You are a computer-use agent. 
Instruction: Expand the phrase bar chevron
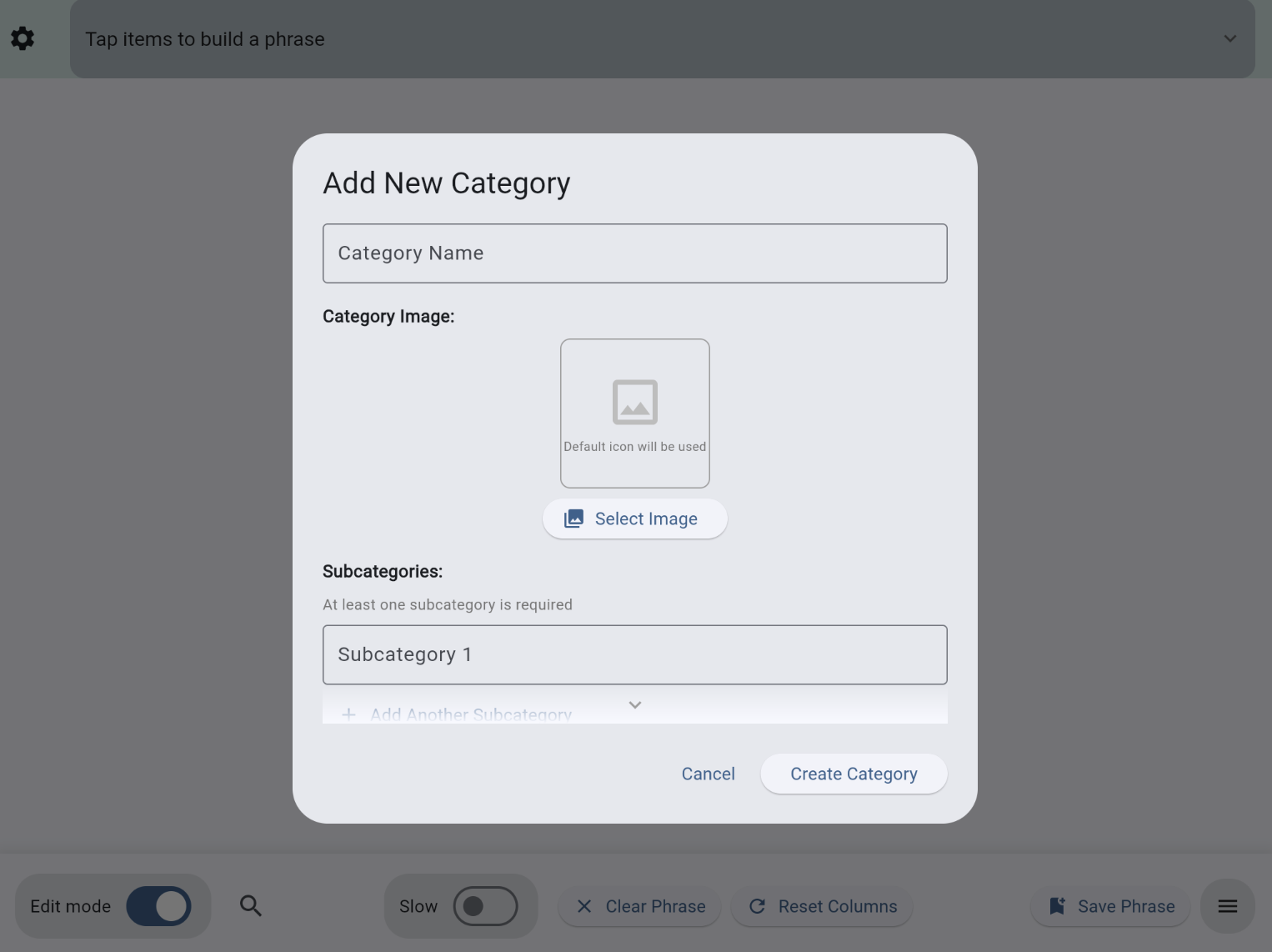click(1229, 38)
